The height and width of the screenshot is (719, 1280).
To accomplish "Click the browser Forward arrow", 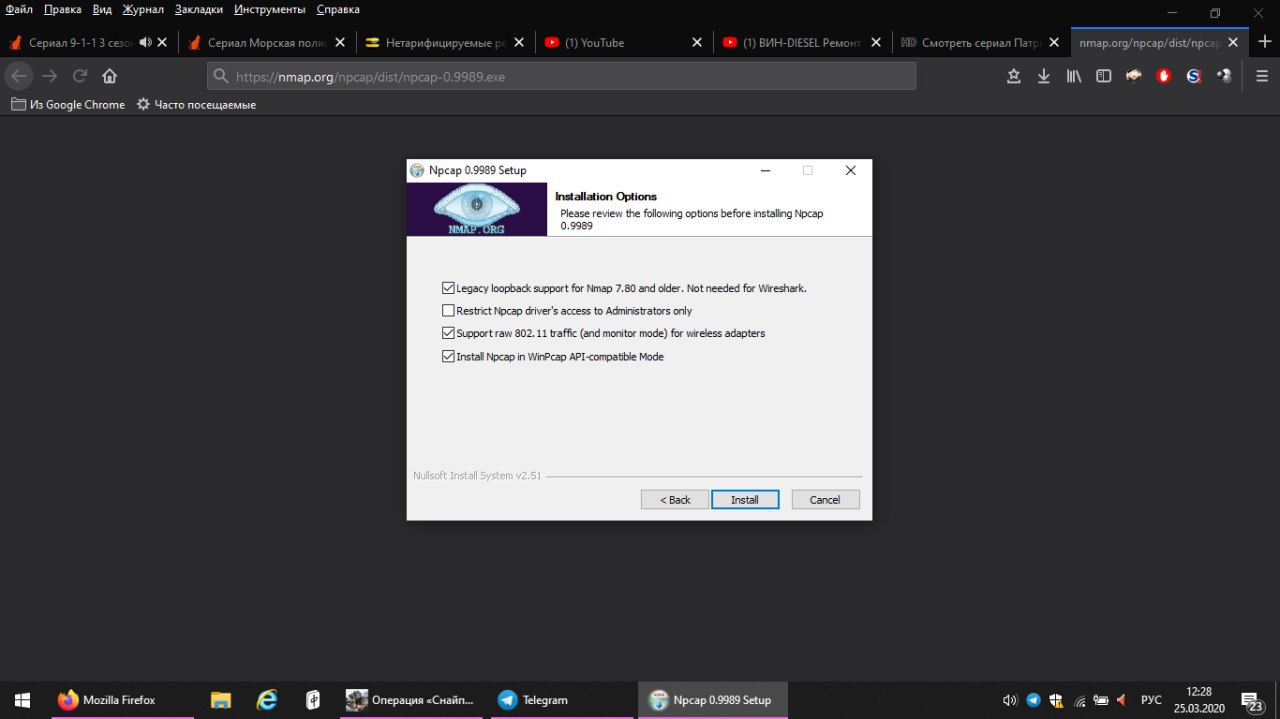I will tap(50, 76).
